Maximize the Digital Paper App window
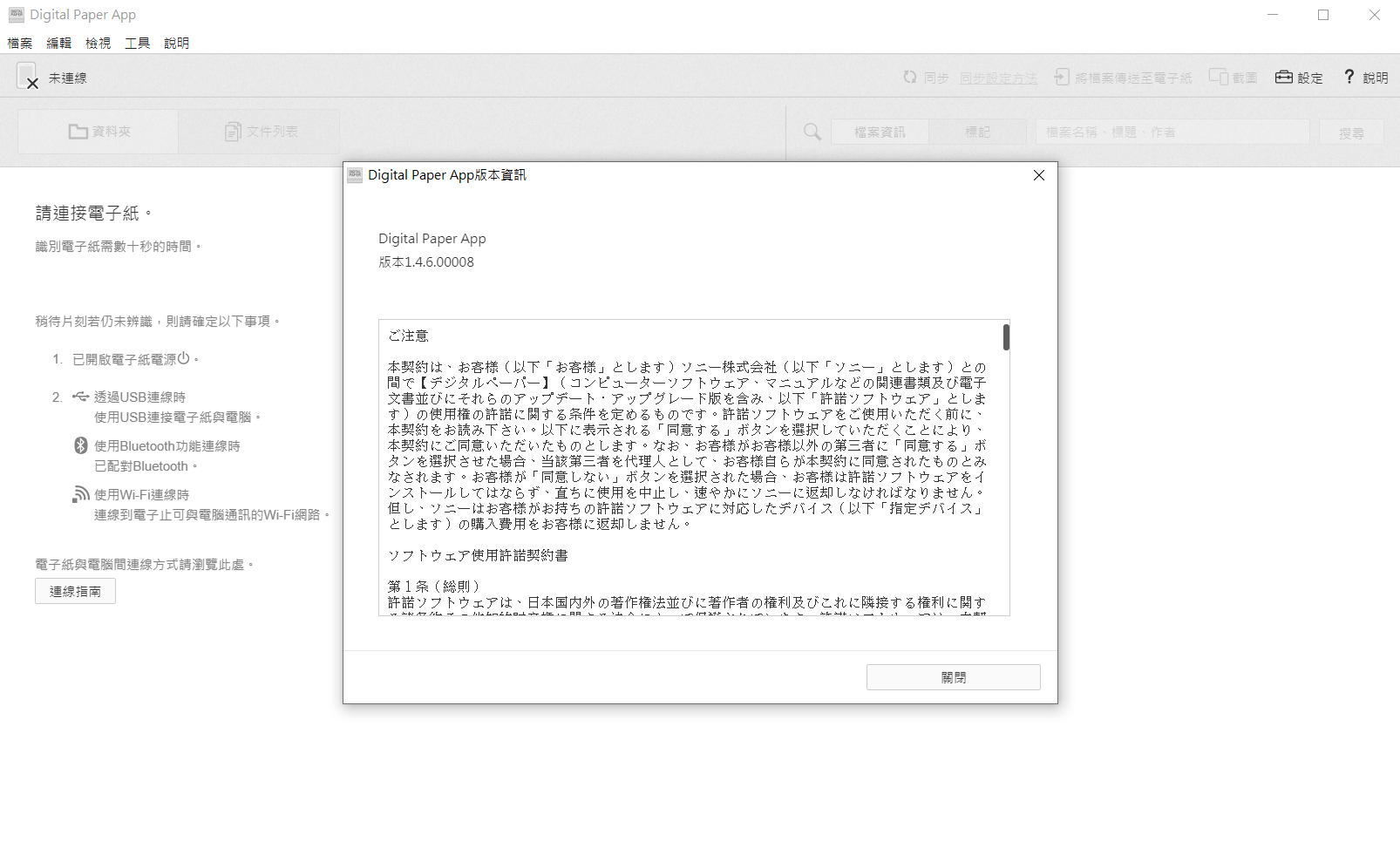The height and width of the screenshot is (862, 1400). (1323, 15)
